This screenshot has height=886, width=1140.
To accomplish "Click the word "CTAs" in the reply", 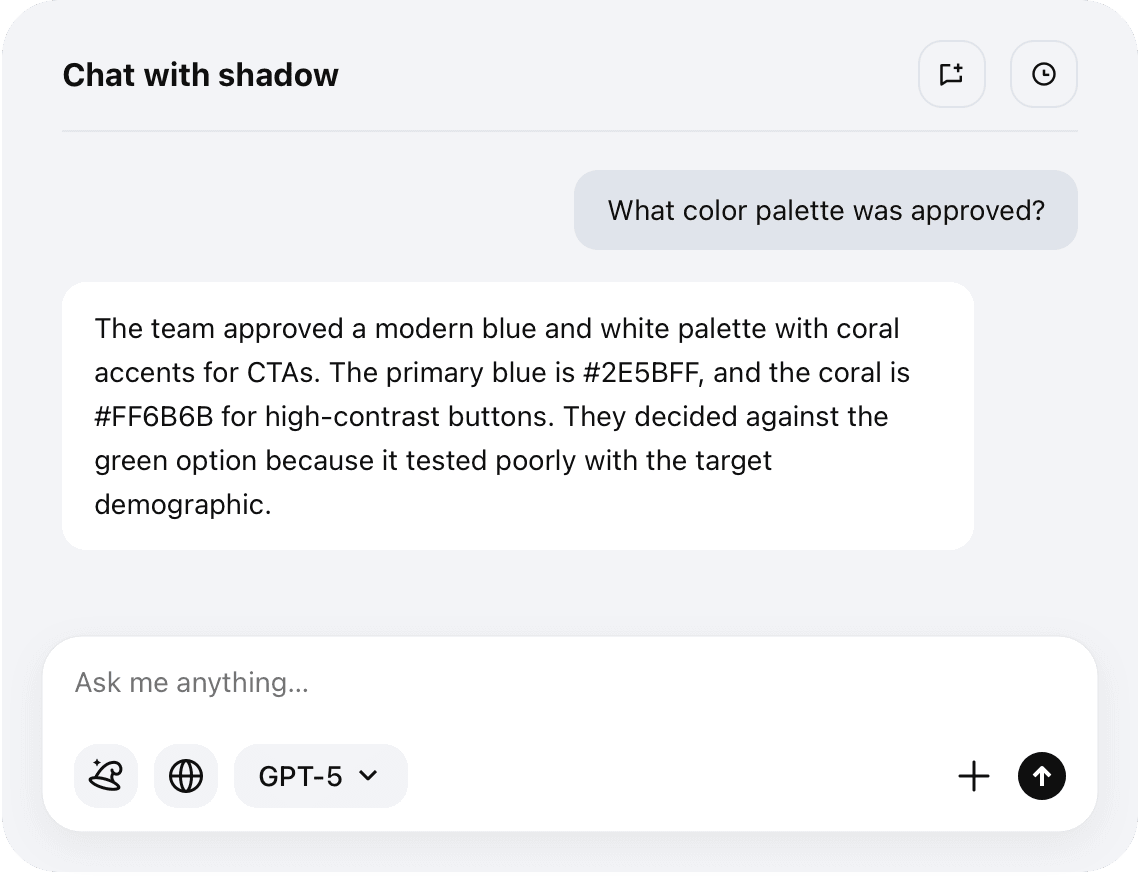I will click(x=281, y=373).
